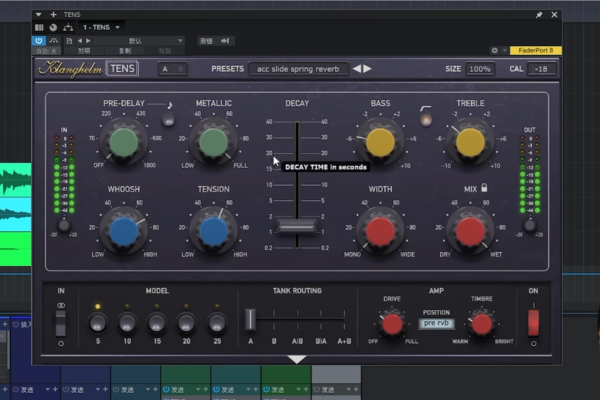600x400 pixels.
Task: Go to previous host preset arrow beside 默认
Action: coord(80,41)
